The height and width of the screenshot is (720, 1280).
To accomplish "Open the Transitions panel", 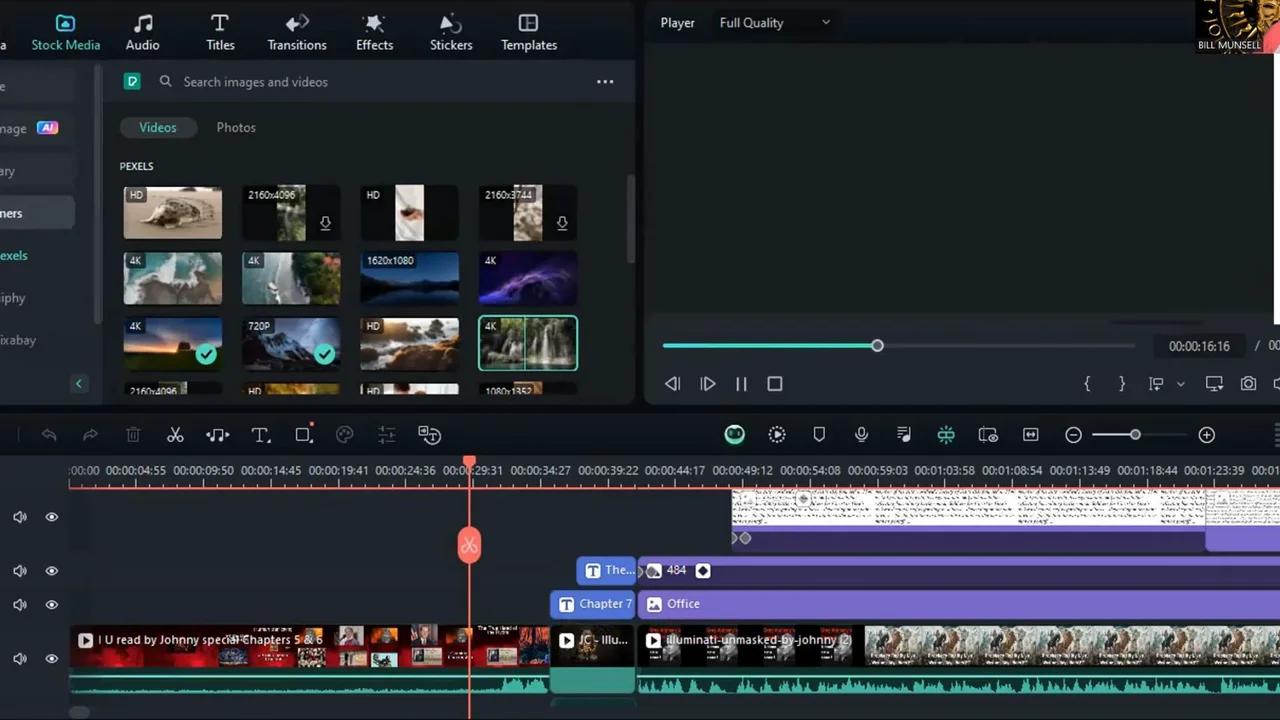I will [297, 31].
